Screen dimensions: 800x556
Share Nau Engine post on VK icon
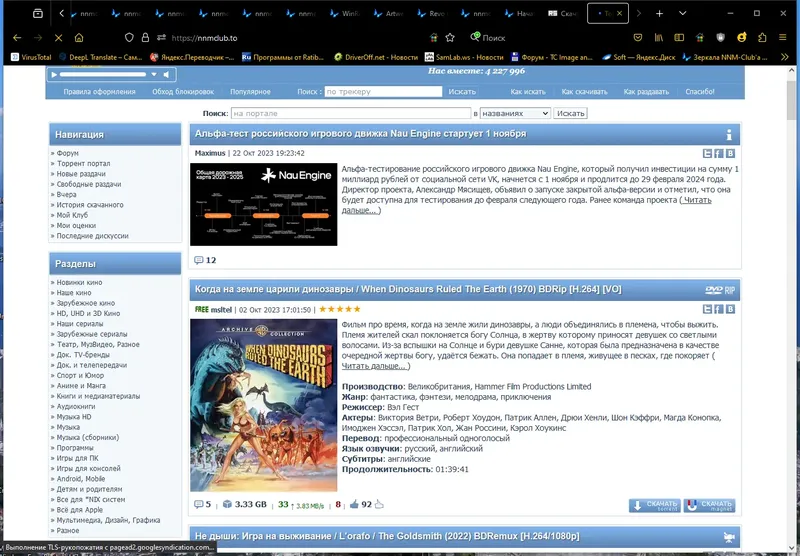coord(730,153)
